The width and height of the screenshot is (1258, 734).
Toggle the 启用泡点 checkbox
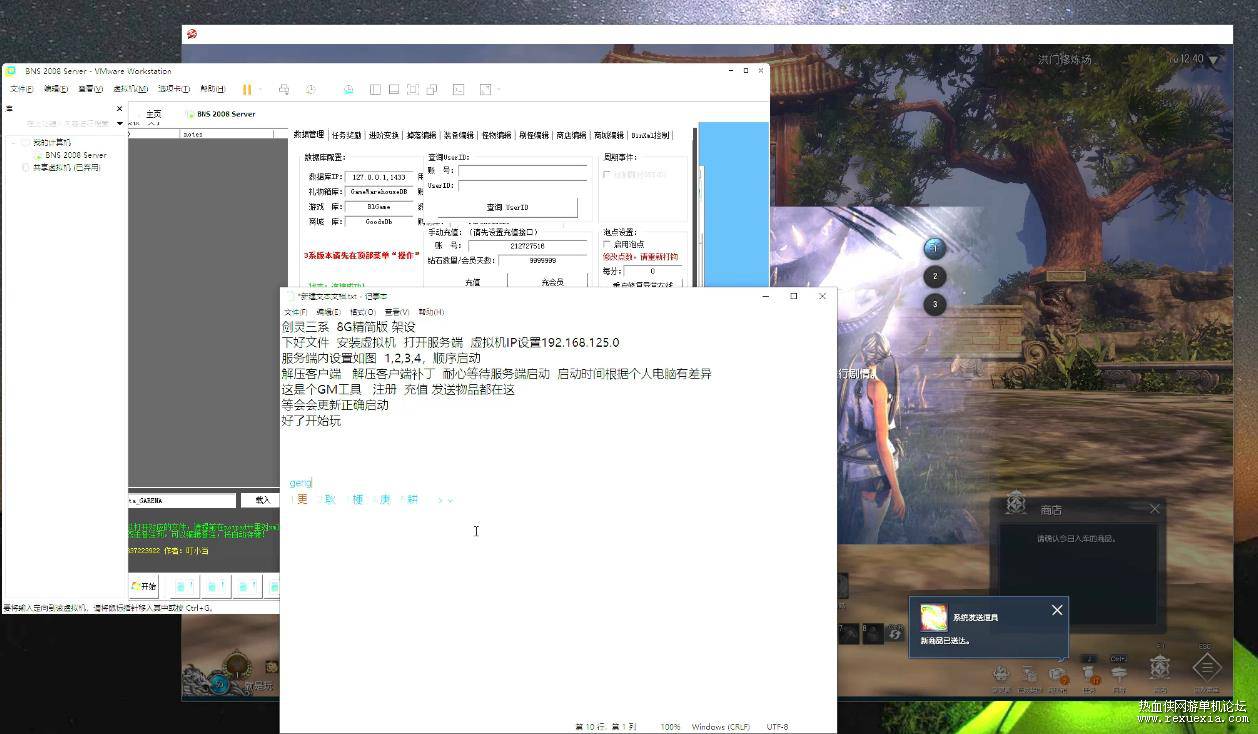(x=607, y=244)
